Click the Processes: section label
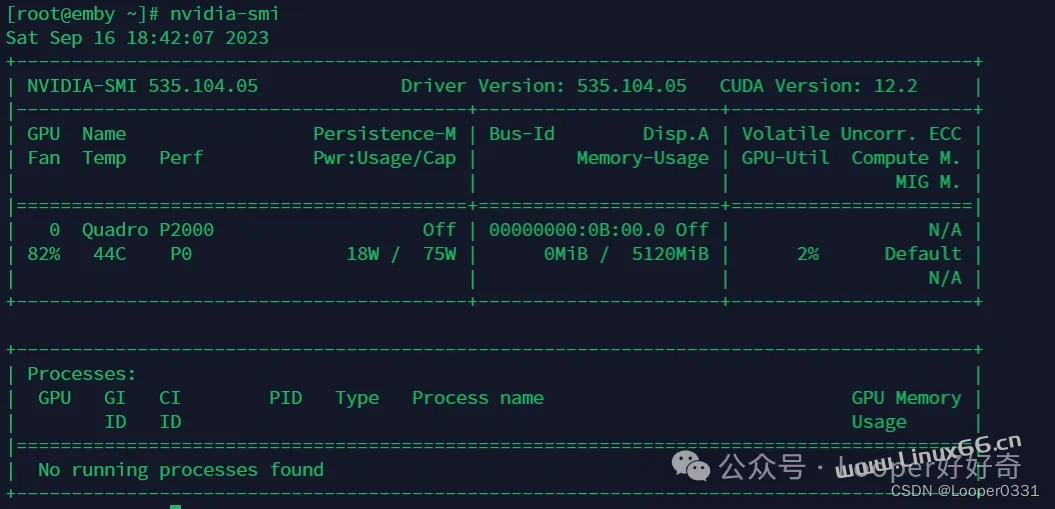 point(82,374)
